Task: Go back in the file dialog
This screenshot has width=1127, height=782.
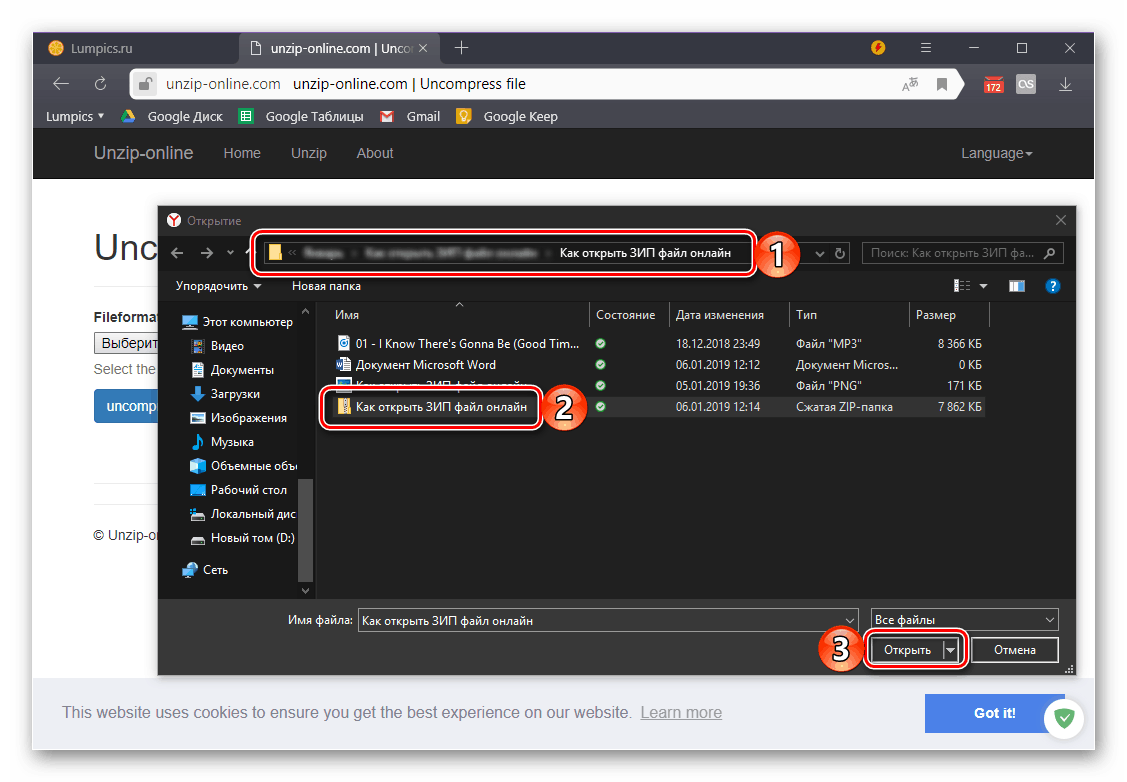Action: (178, 253)
